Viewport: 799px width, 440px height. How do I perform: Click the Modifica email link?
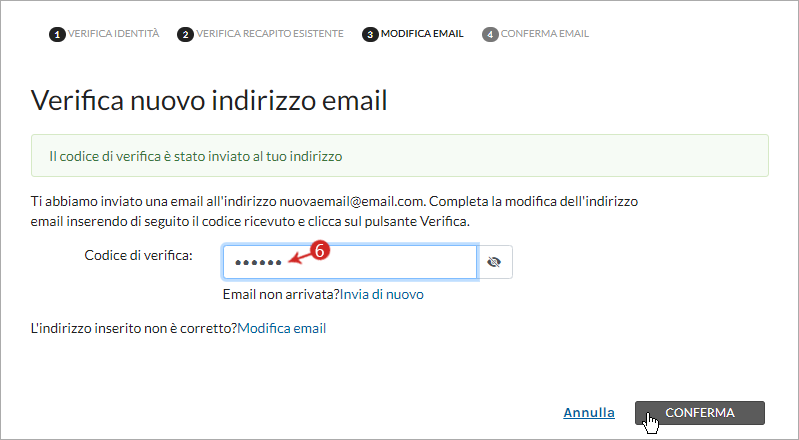pos(282,328)
